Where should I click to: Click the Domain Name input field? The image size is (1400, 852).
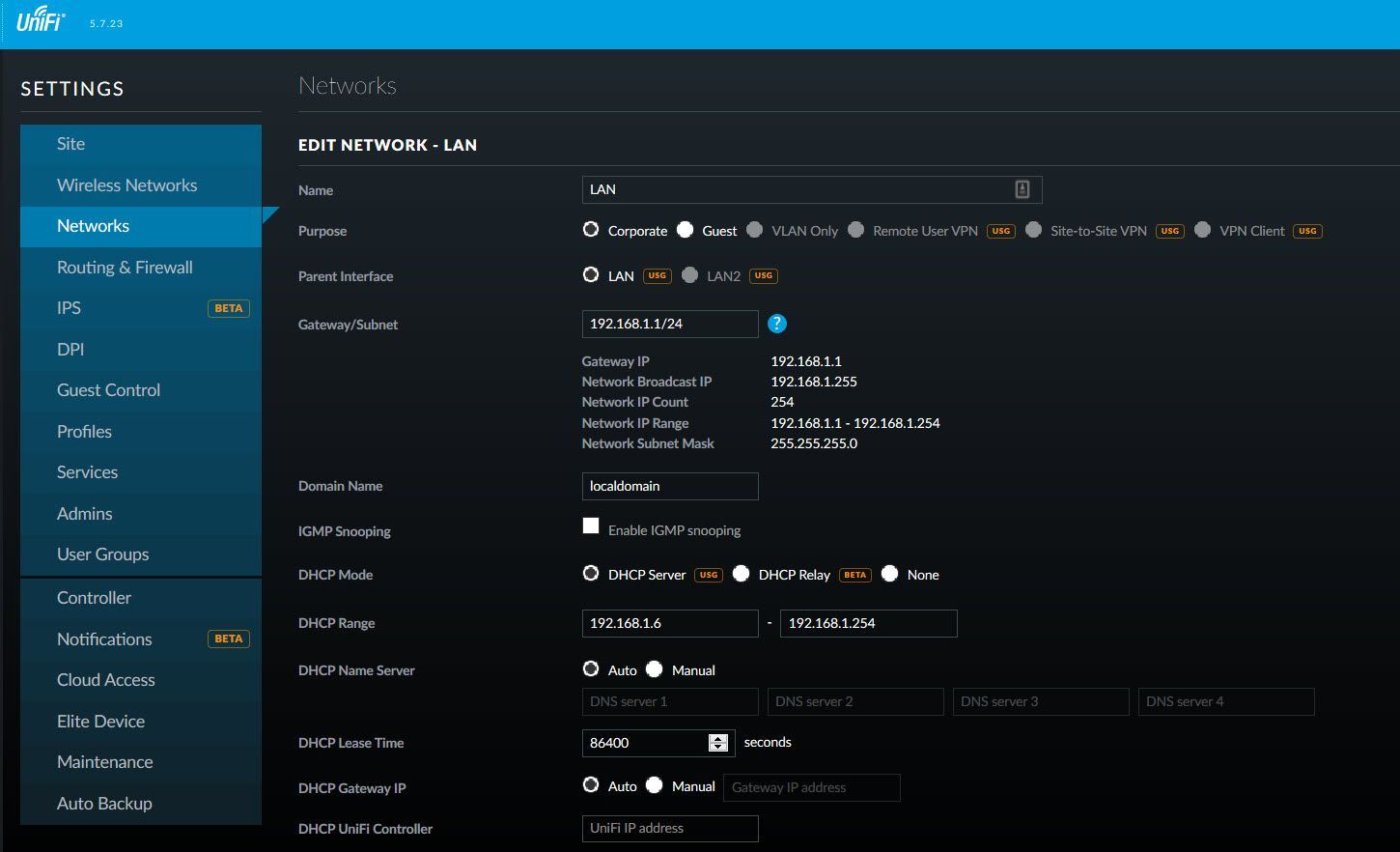point(669,486)
